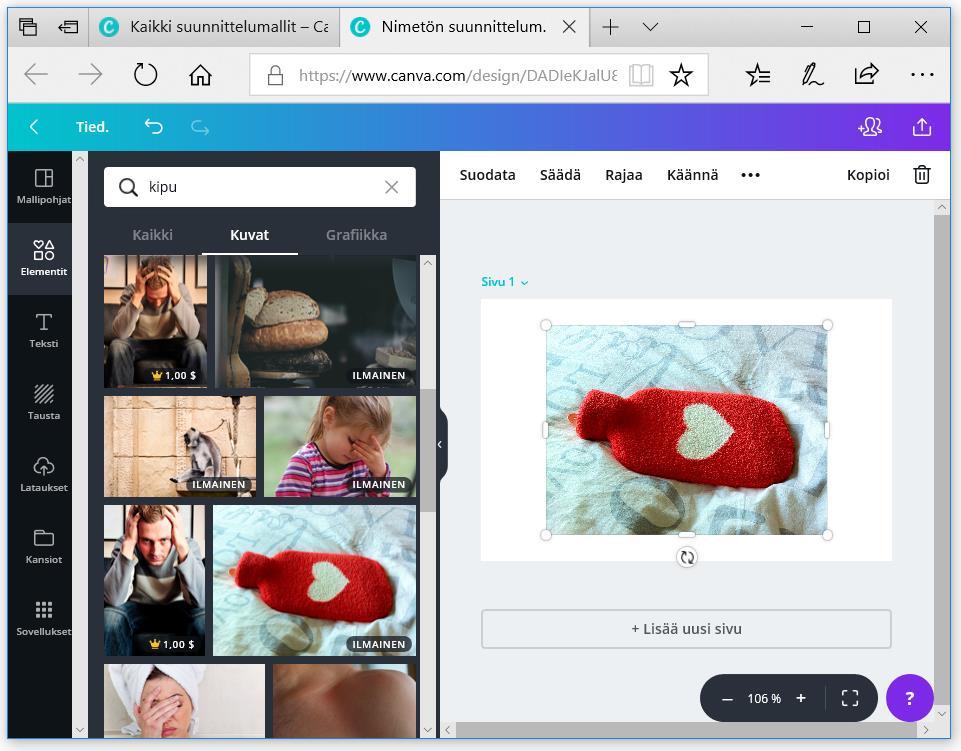The height and width of the screenshot is (751, 961).
Task: Open the Tausta background panel
Action: point(43,402)
